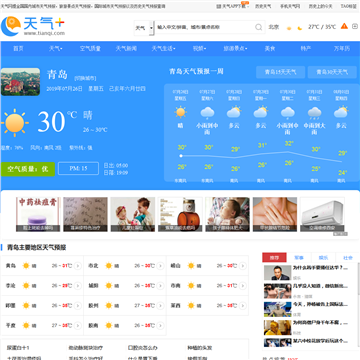Screen dimensions: 360x360
Task: Click the rain cloud icon for 07月30日
Action: (x=287, y=113)
